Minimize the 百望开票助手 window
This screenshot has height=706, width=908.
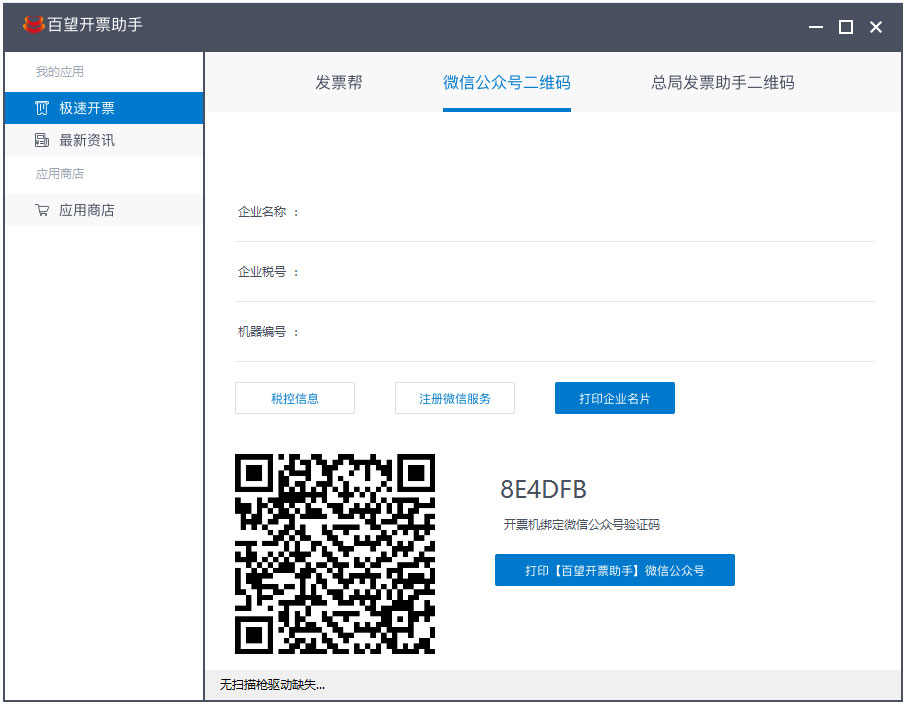click(815, 27)
